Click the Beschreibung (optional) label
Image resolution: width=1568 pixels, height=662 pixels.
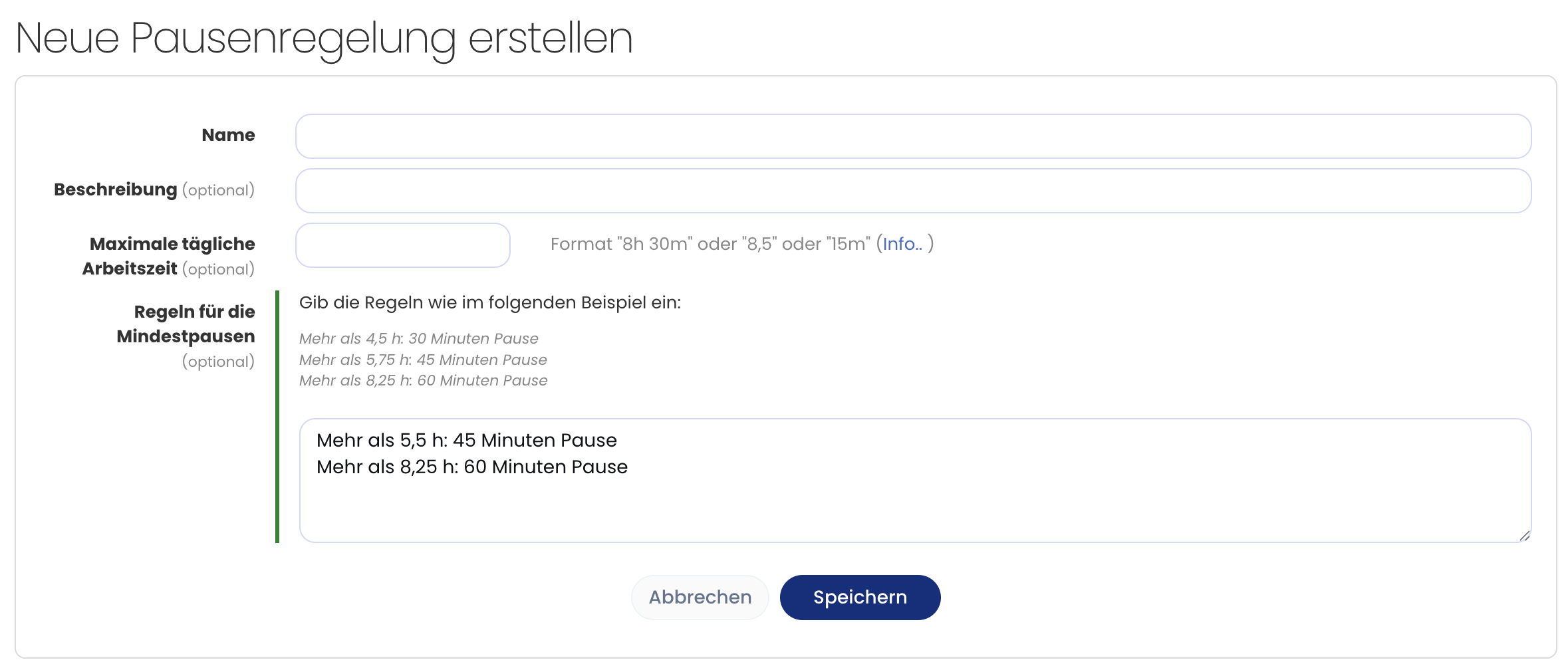154,189
